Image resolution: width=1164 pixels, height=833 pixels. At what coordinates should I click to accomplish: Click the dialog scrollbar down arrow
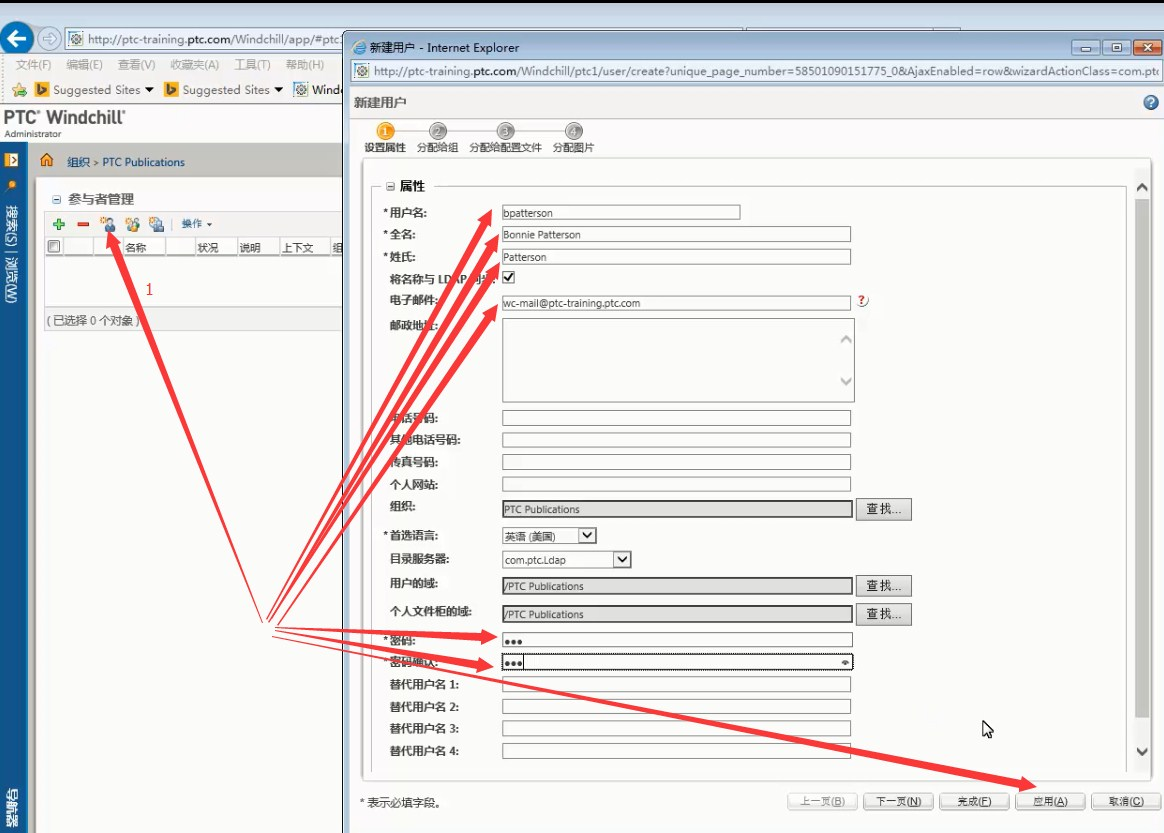[x=1142, y=751]
